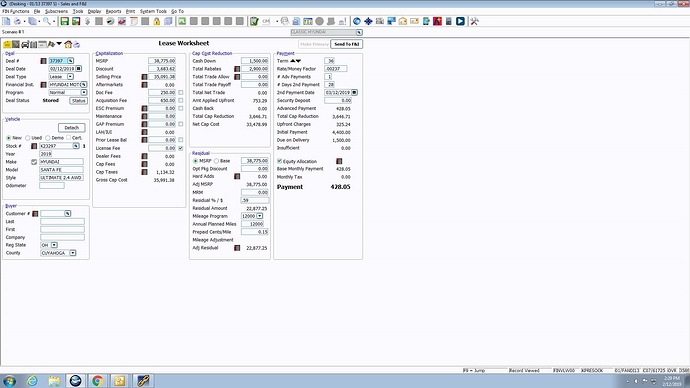Click the Detach button

(x=72, y=128)
